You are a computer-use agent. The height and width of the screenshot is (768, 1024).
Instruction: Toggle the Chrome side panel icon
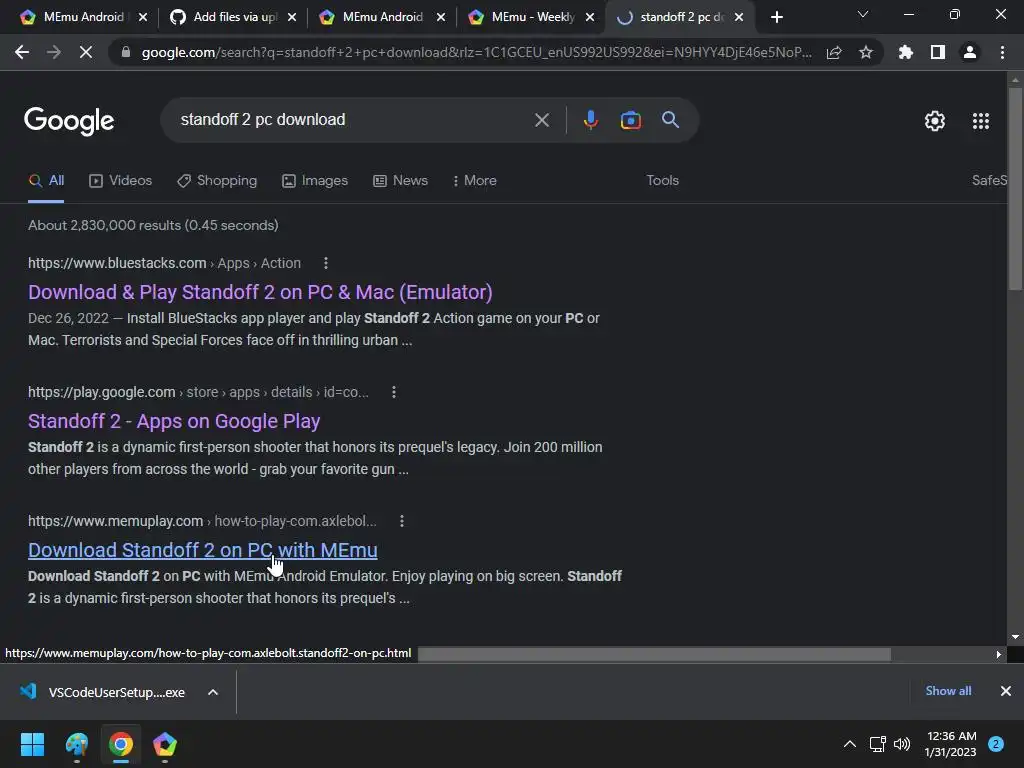(x=938, y=52)
